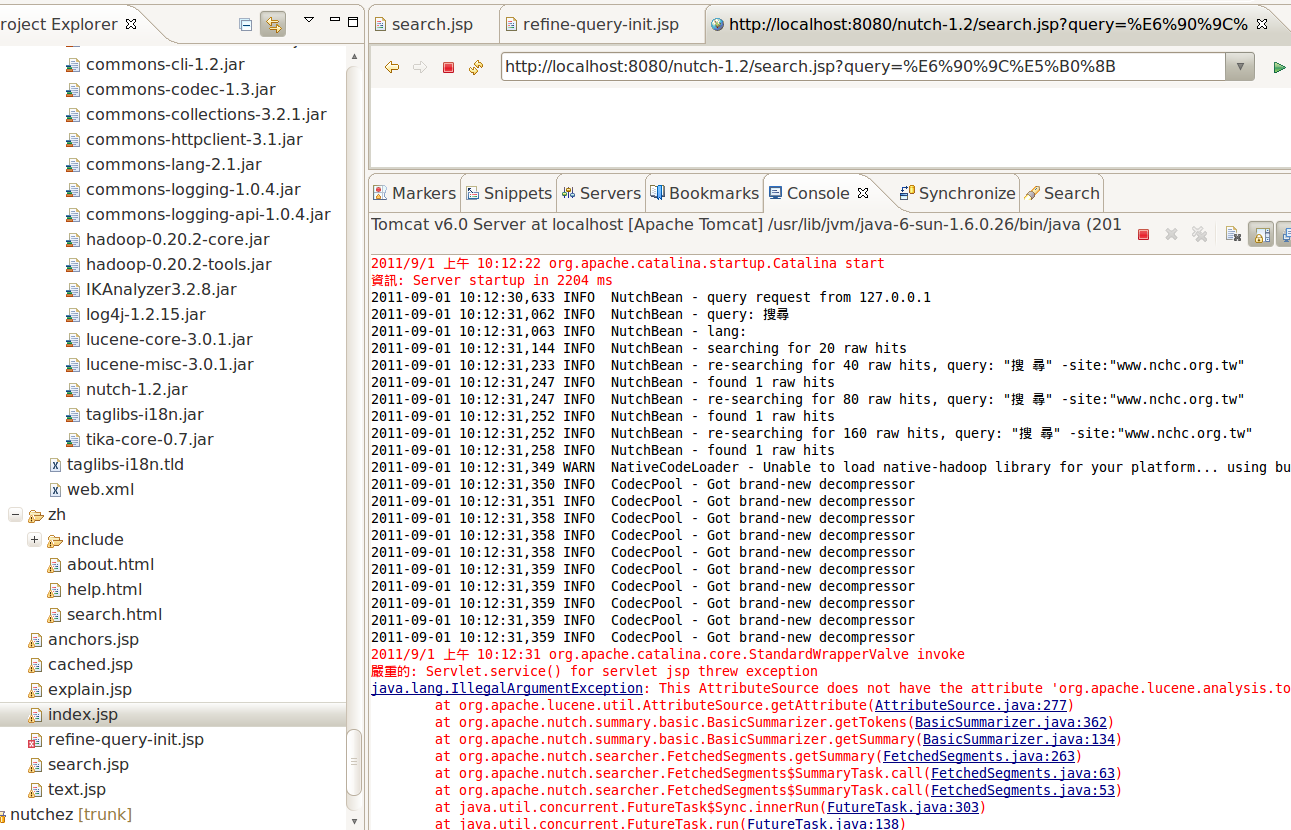Select hadoop-0.20.2-core.jar

(178, 239)
